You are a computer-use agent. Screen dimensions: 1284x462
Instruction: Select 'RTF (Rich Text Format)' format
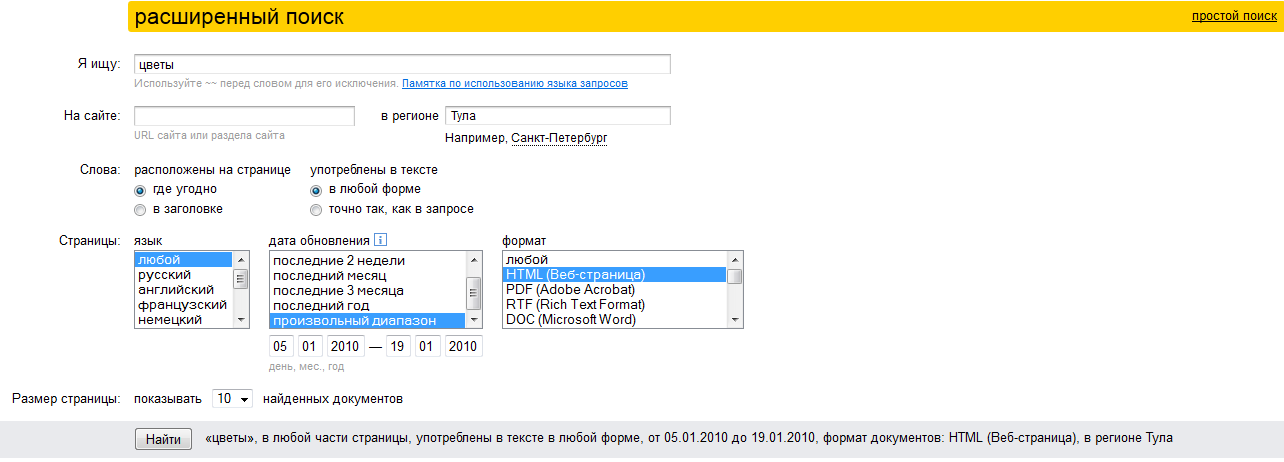pyautogui.click(x=615, y=304)
